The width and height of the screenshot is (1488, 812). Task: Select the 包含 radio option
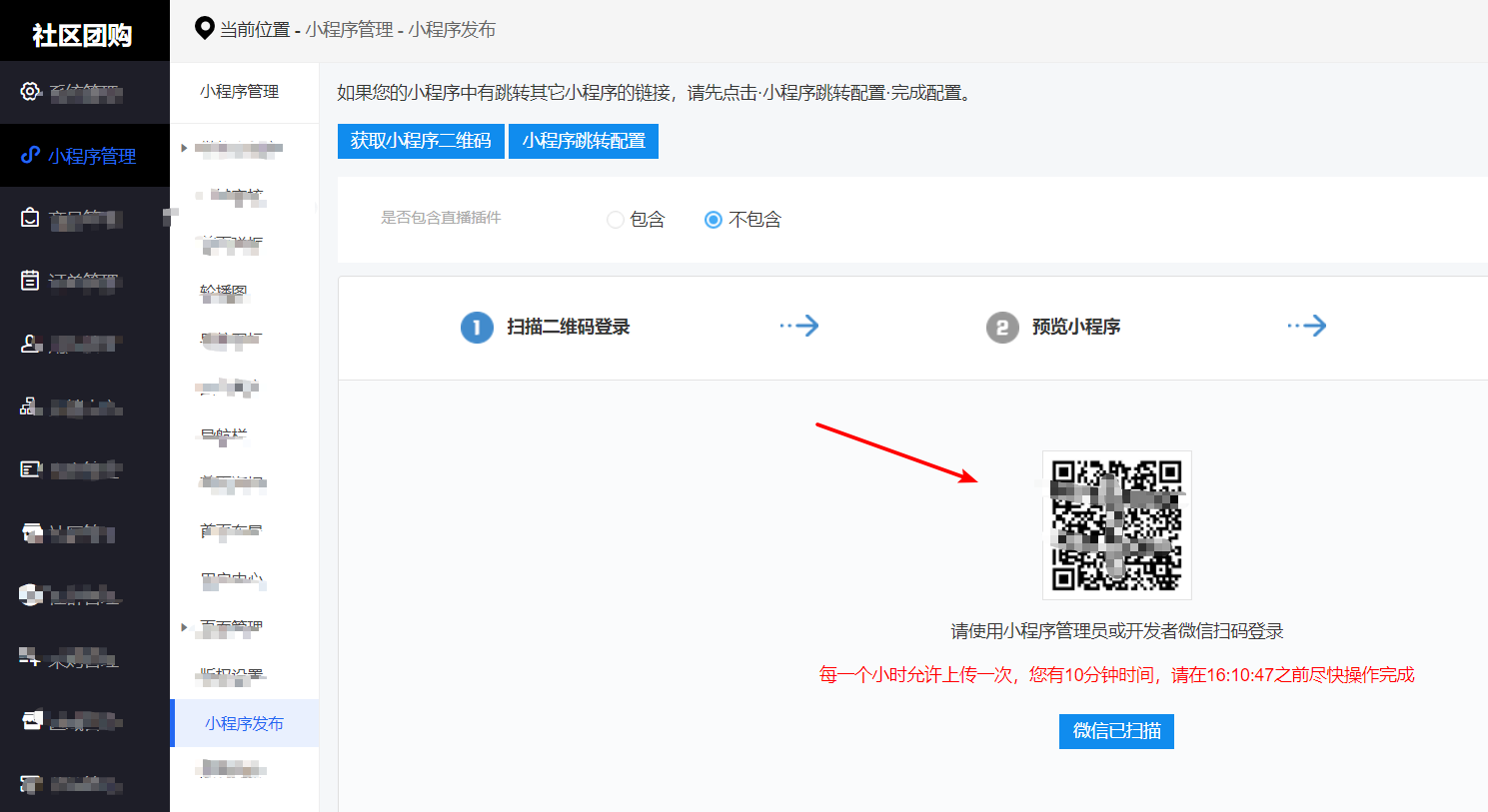click(616, 220)
